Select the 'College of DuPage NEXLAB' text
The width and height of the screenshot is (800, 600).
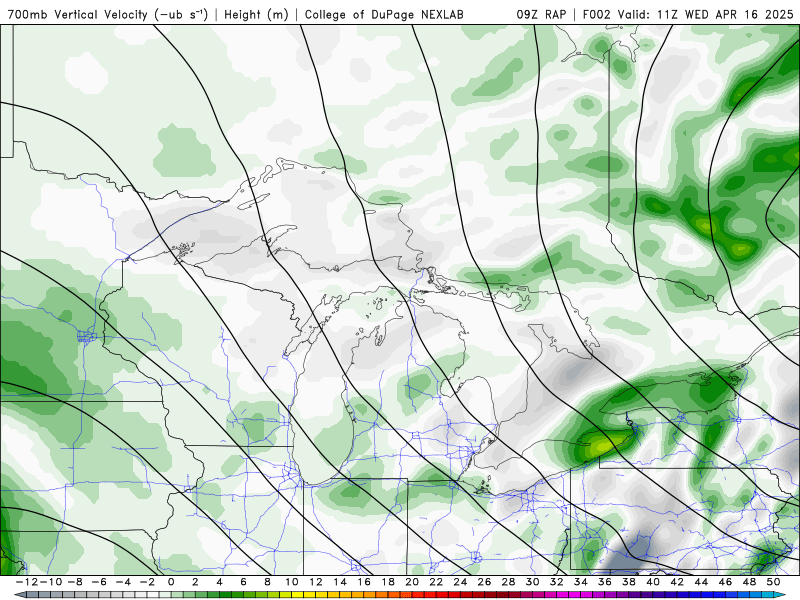click(384, 14)
